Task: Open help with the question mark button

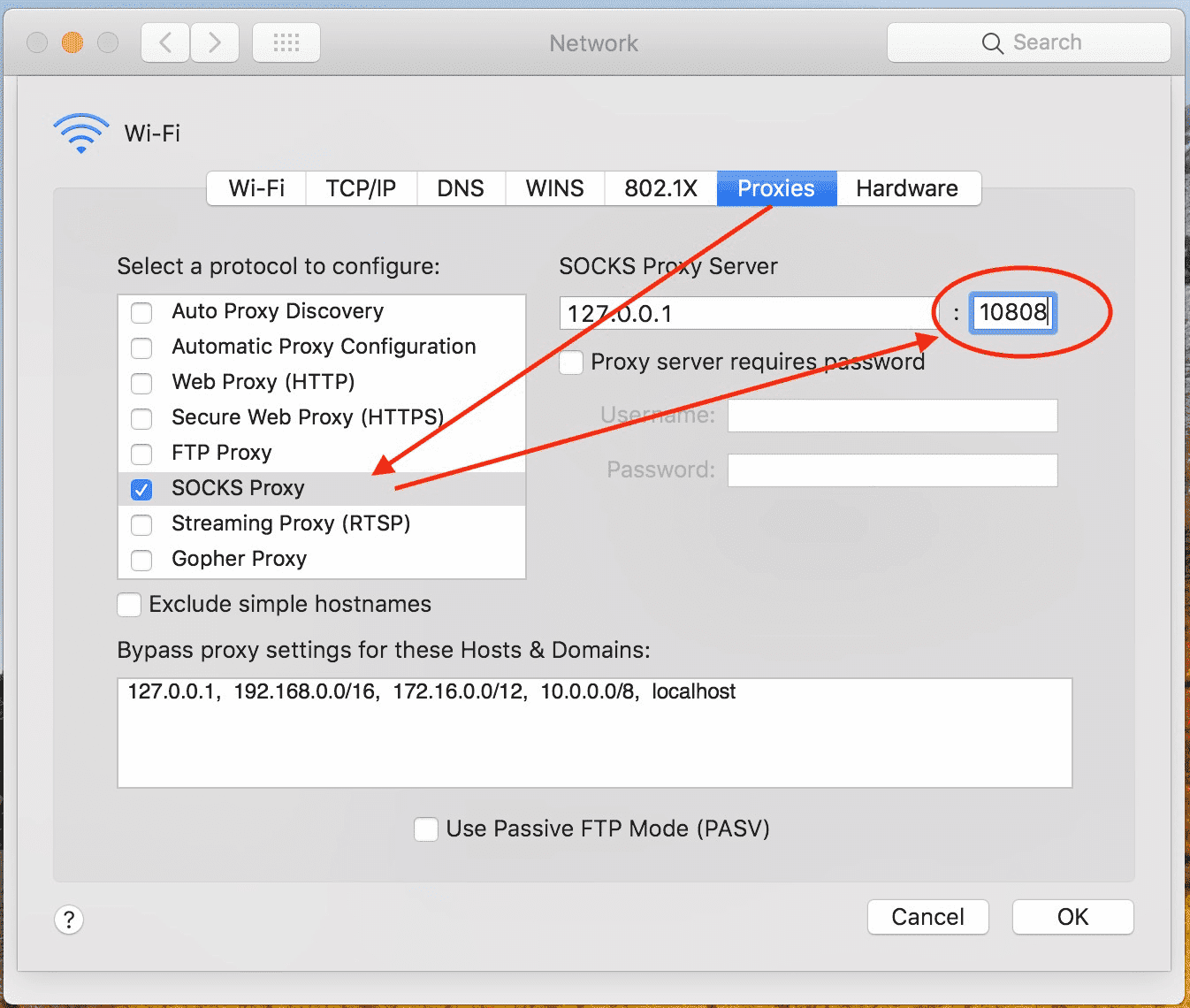Action: coord(69,920)
